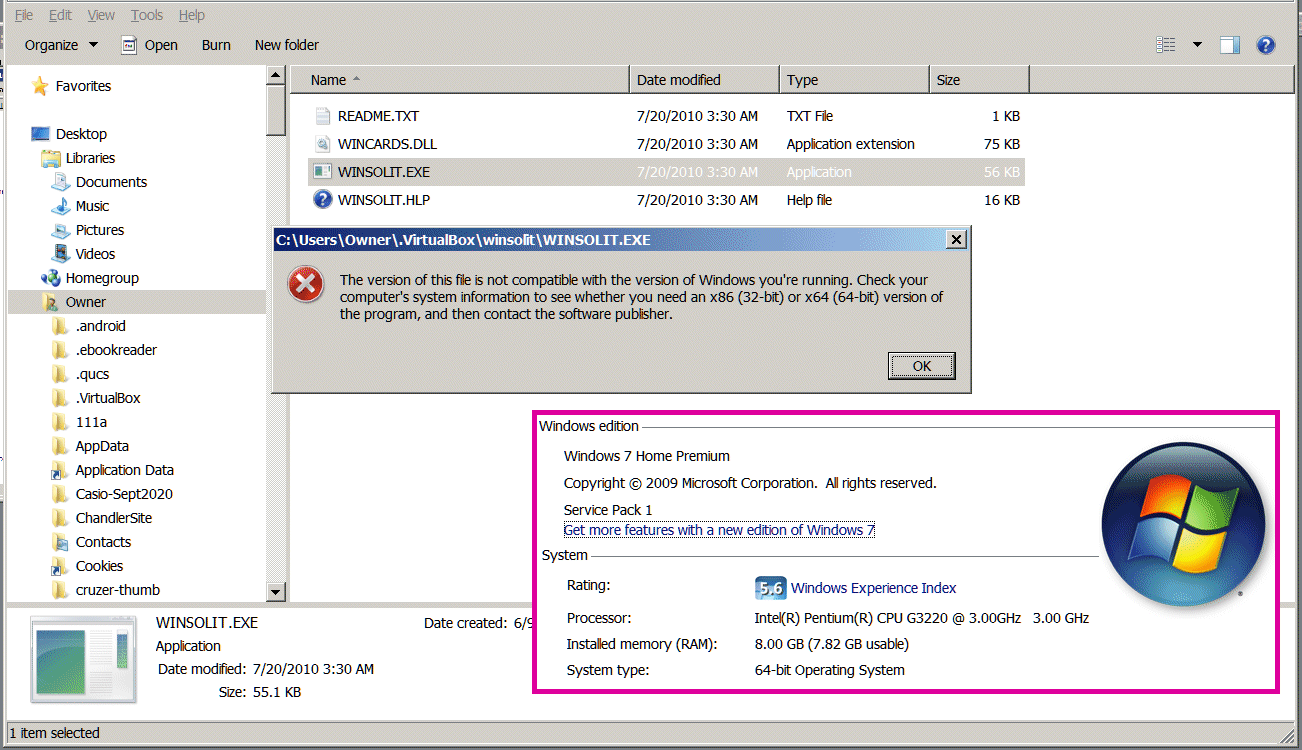Open the Music library icon
This screenshot has height=750, width=1302.
(60, 206)
